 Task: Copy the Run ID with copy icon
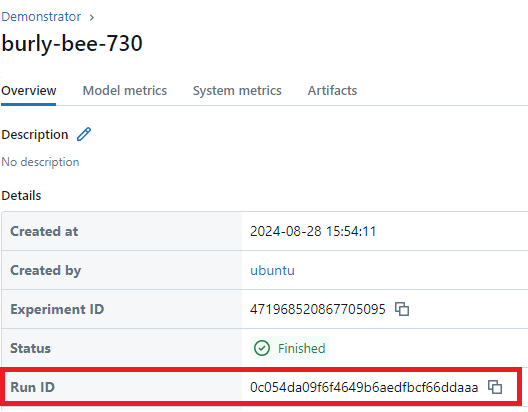click(x=495, y=387)
